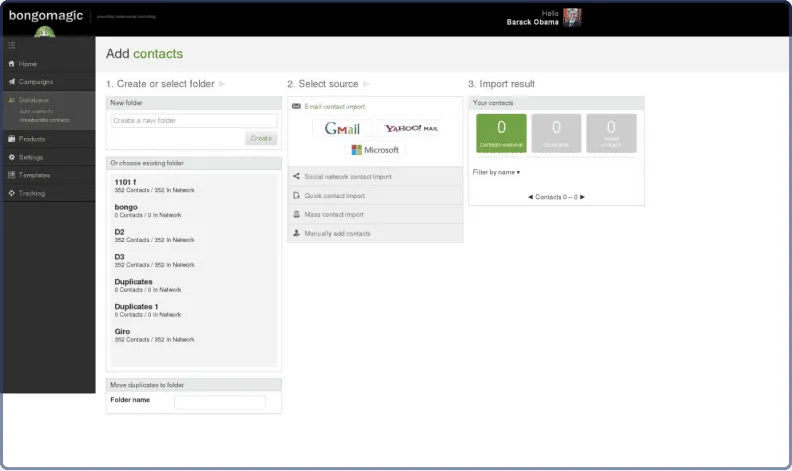
Task: Expand Quick contact import section
Action: click(375, 196)
